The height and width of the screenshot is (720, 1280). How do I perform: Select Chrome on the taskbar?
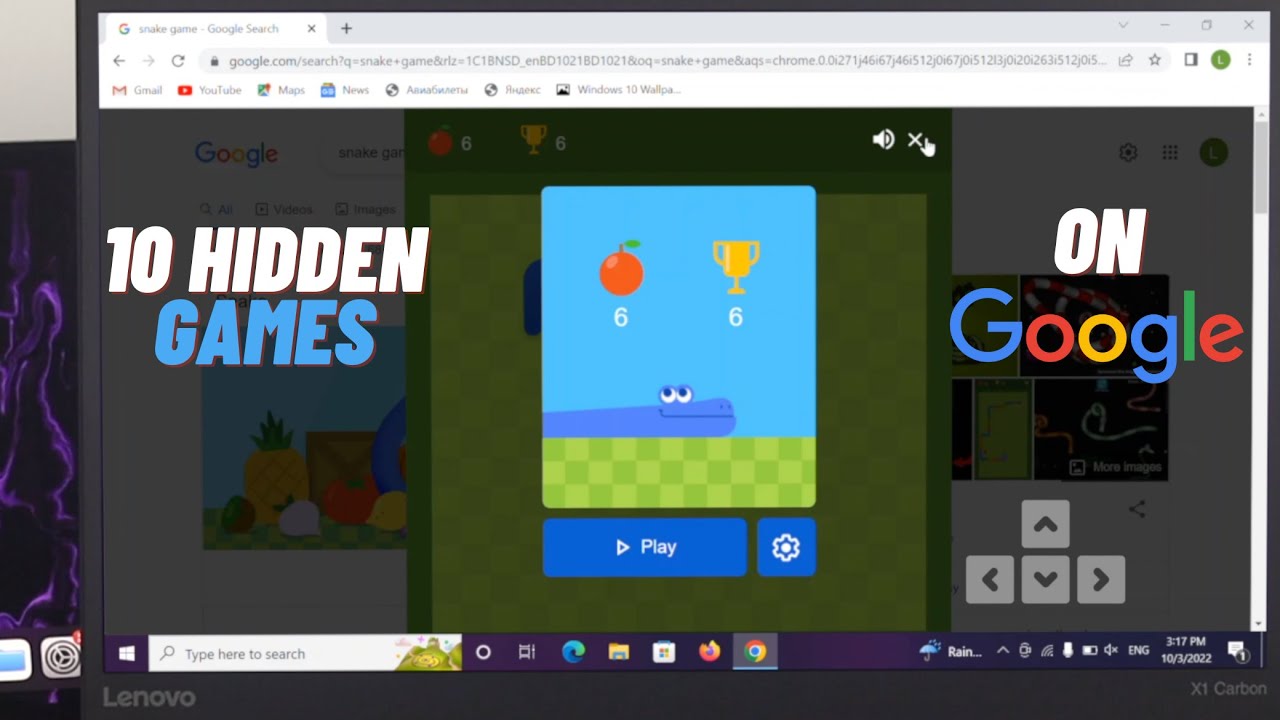coord(755,653)
